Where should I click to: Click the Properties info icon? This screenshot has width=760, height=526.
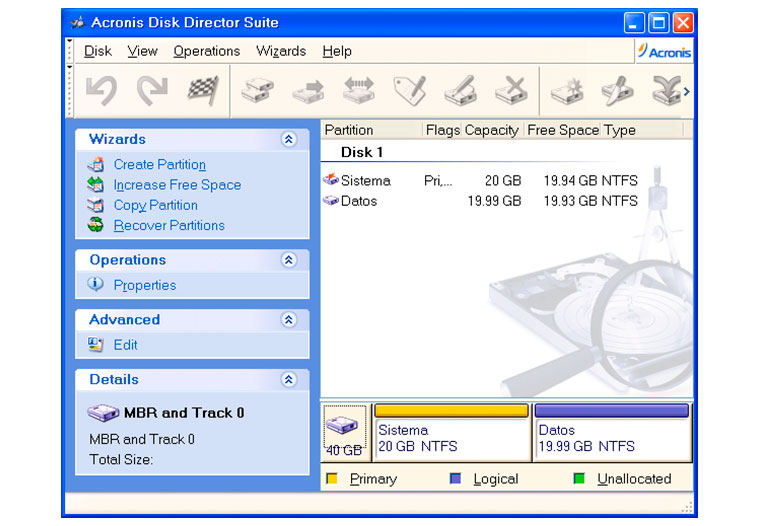point(95,285)
